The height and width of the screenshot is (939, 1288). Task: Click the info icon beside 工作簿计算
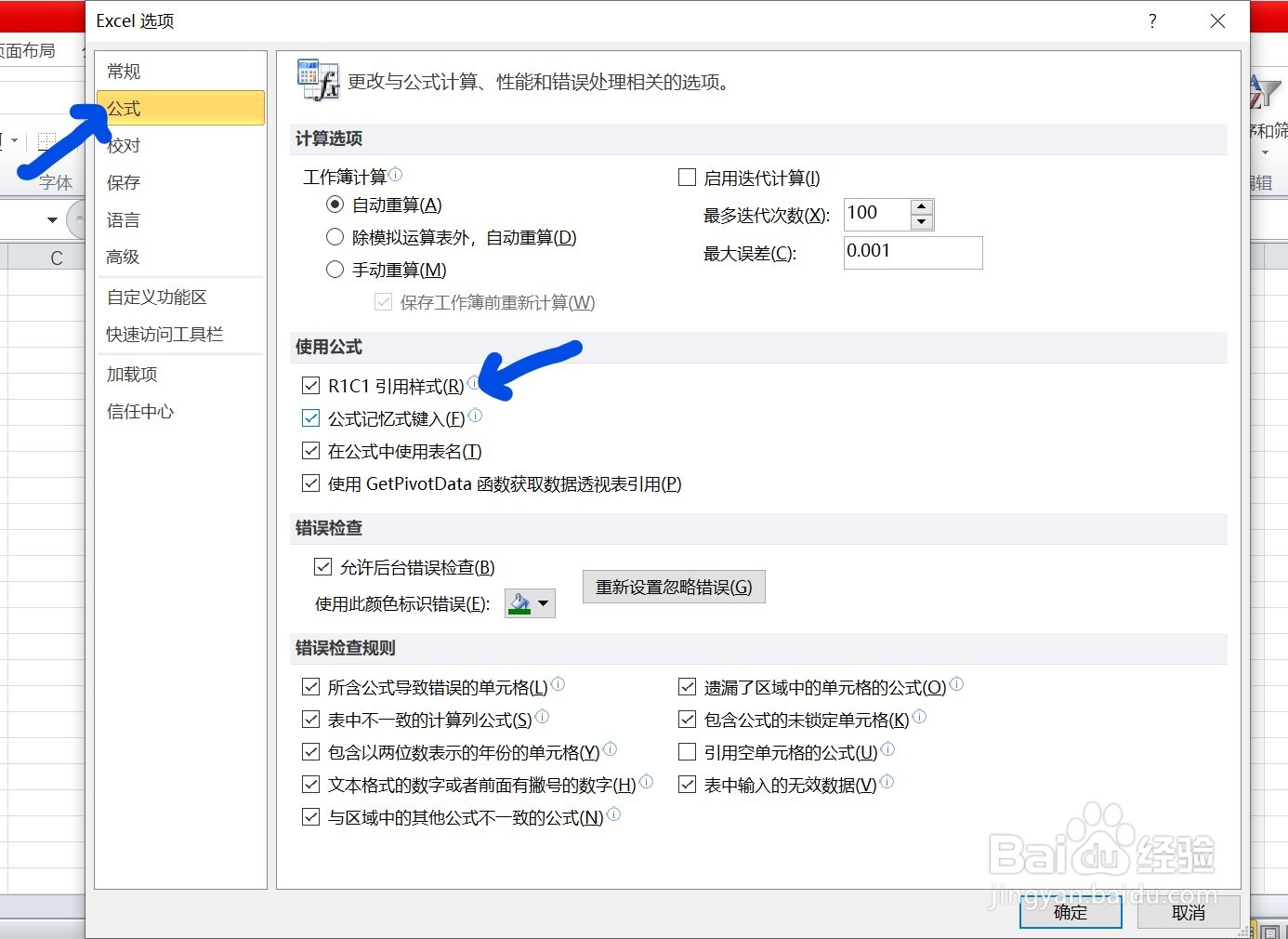396,173
